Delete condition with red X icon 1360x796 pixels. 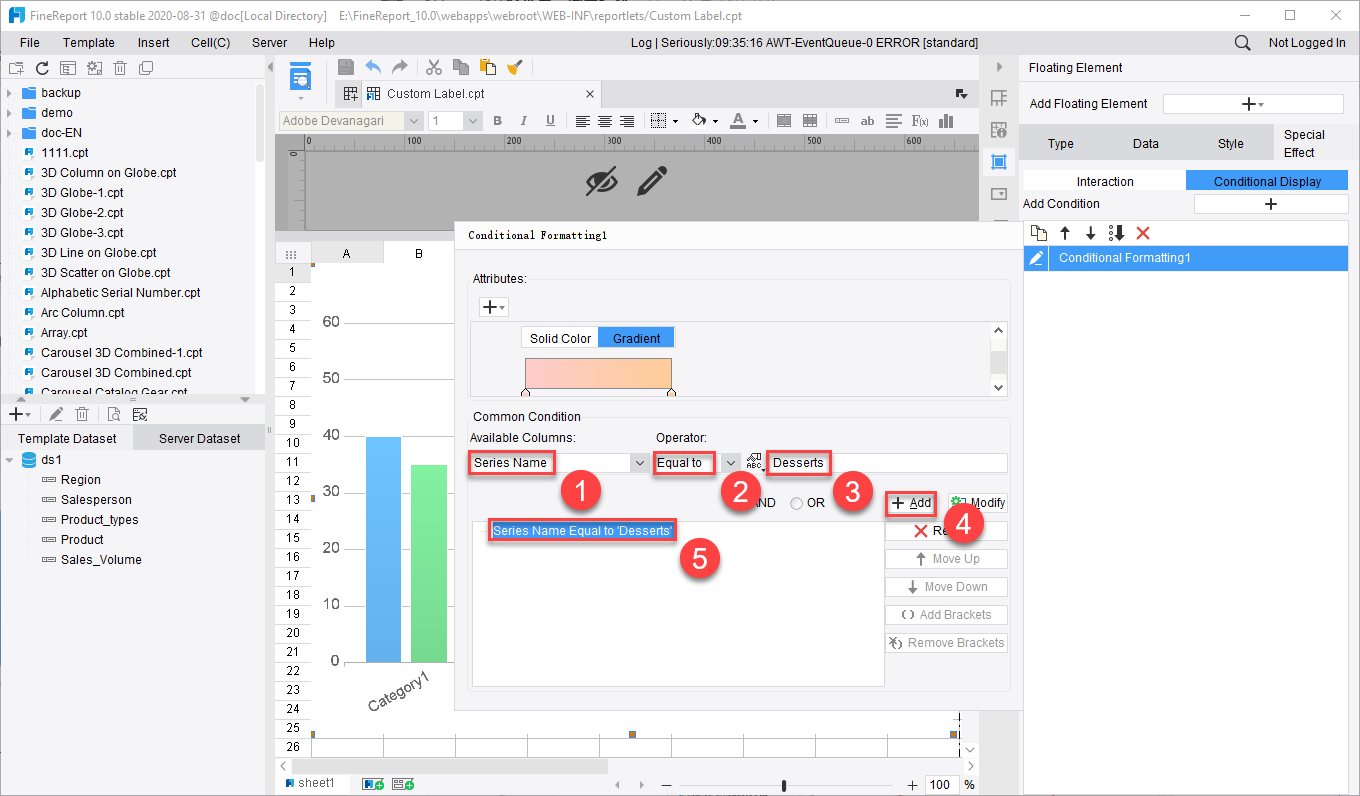1143,233
